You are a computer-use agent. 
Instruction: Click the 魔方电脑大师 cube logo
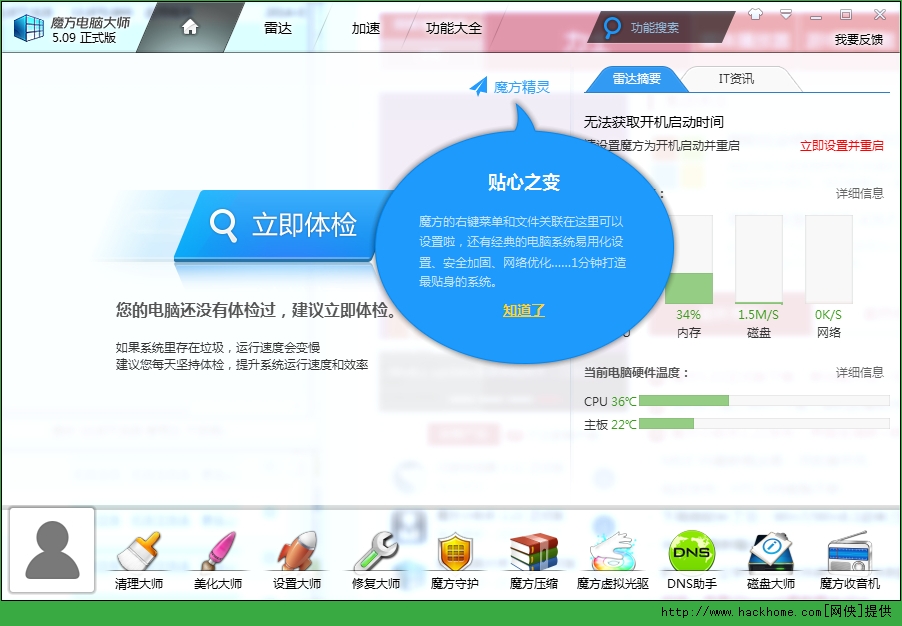(x=28, y=28)
